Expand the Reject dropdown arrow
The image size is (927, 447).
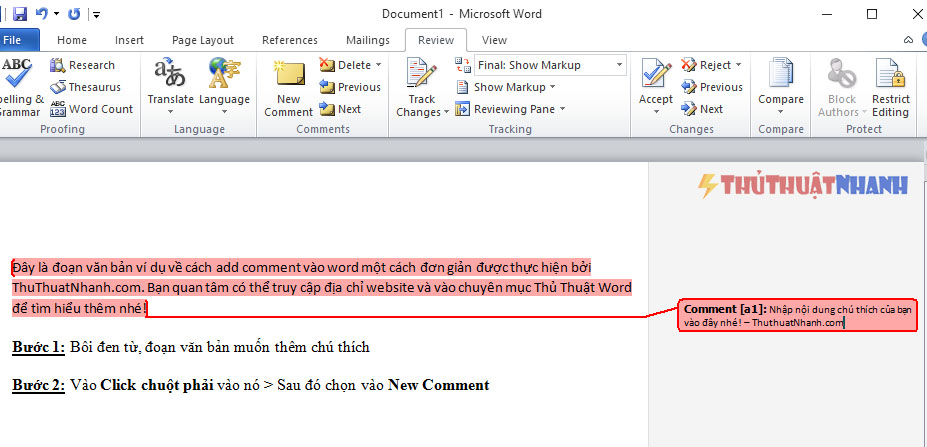click(738, 65)
